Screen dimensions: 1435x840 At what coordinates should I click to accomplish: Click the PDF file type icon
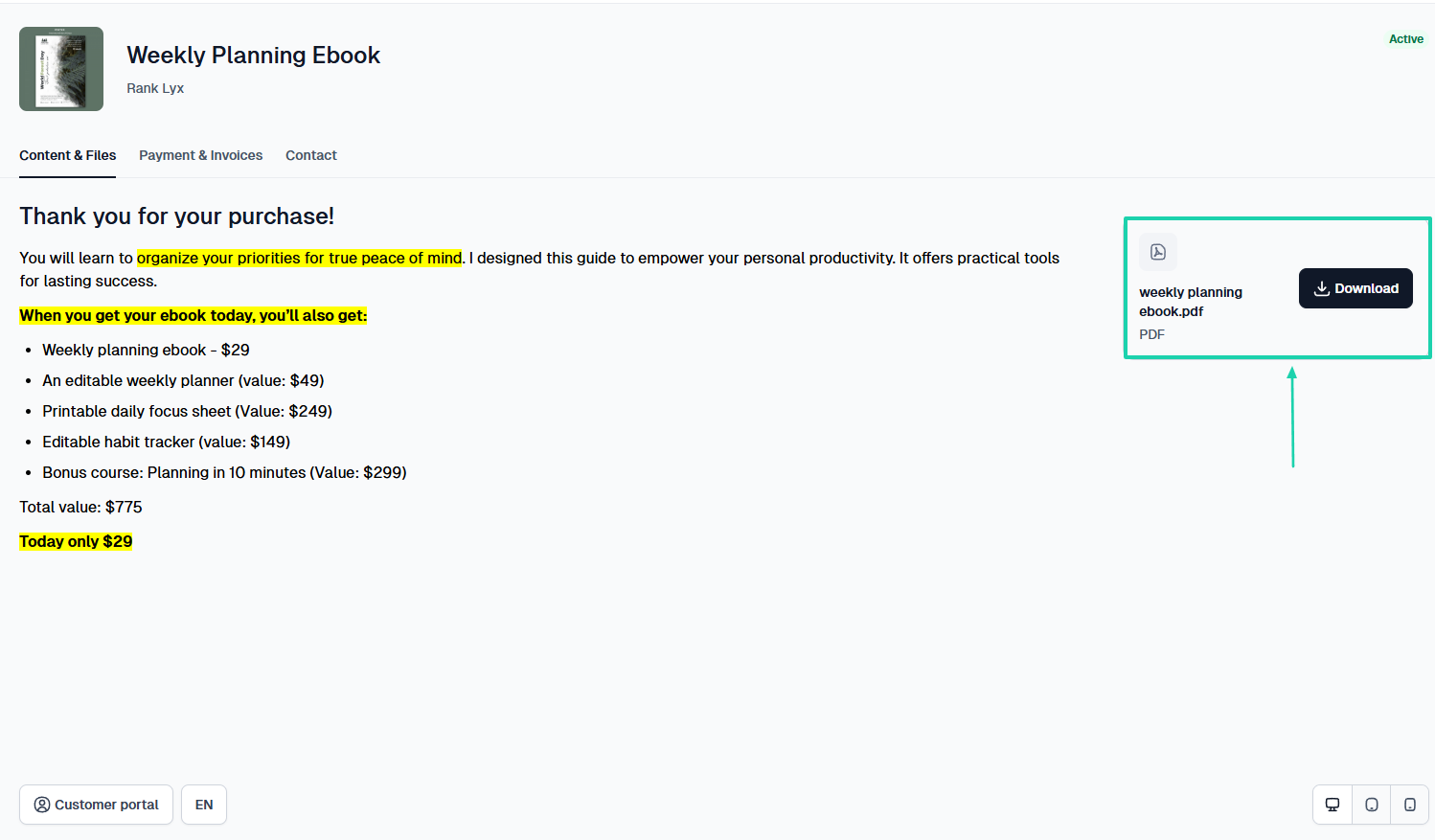pos(1158,252)
